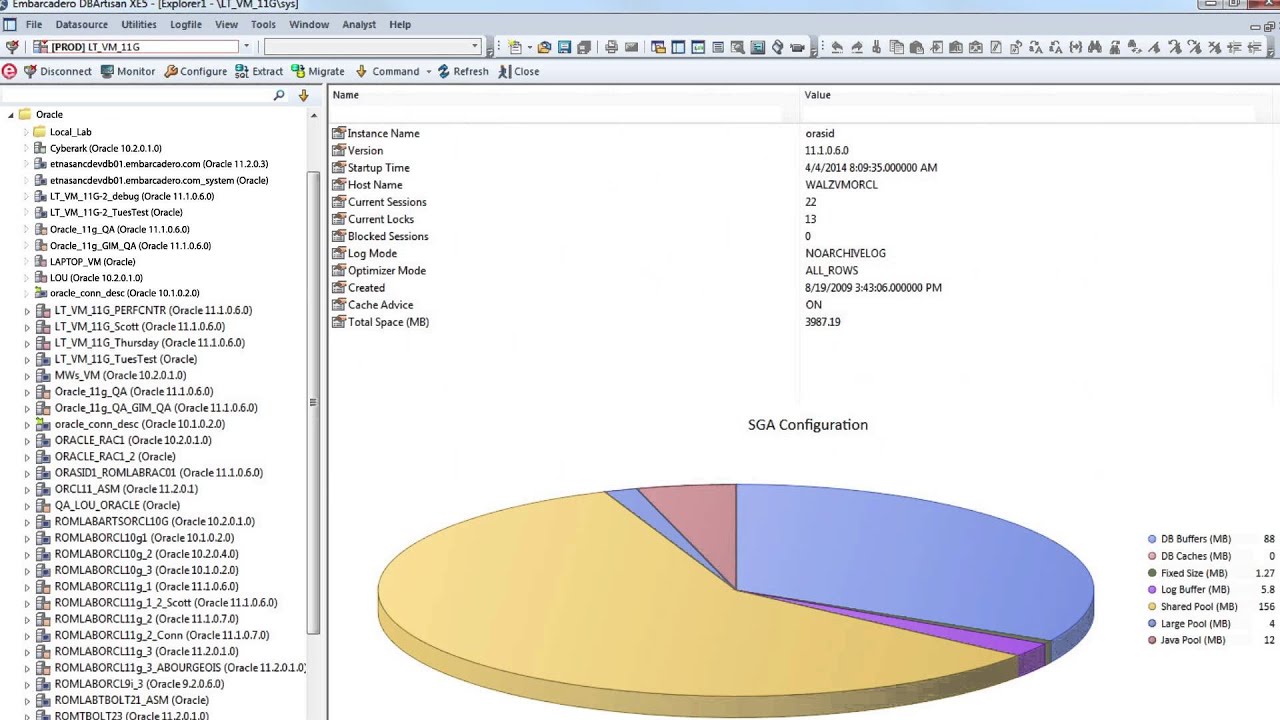The height and width of the screenshot is (720, 1280).
Task: Select LAPTOP_VM (Oracle) in tree
Action: (x=92, y=262)
